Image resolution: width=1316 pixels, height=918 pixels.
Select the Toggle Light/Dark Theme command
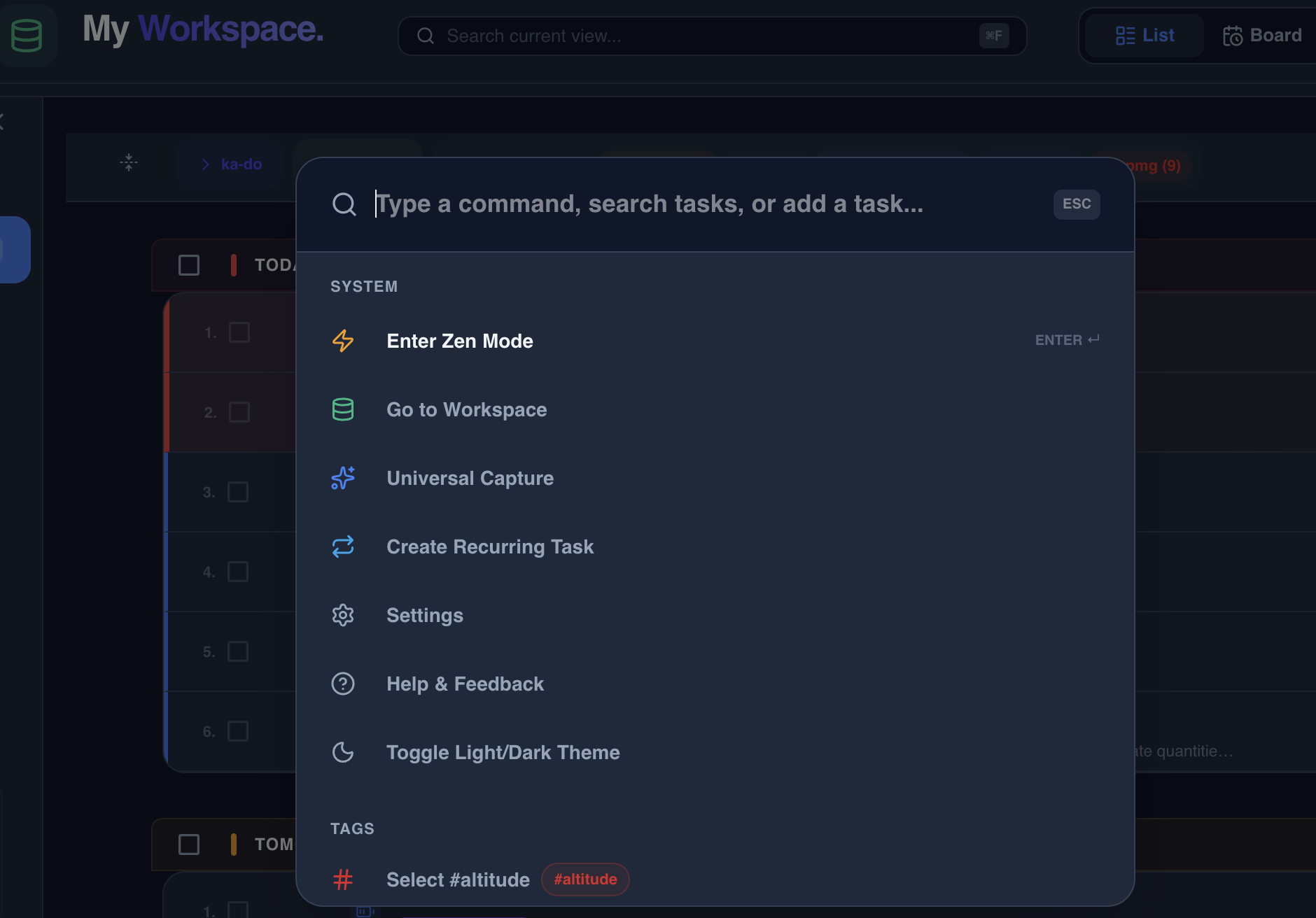pos(503,752)
